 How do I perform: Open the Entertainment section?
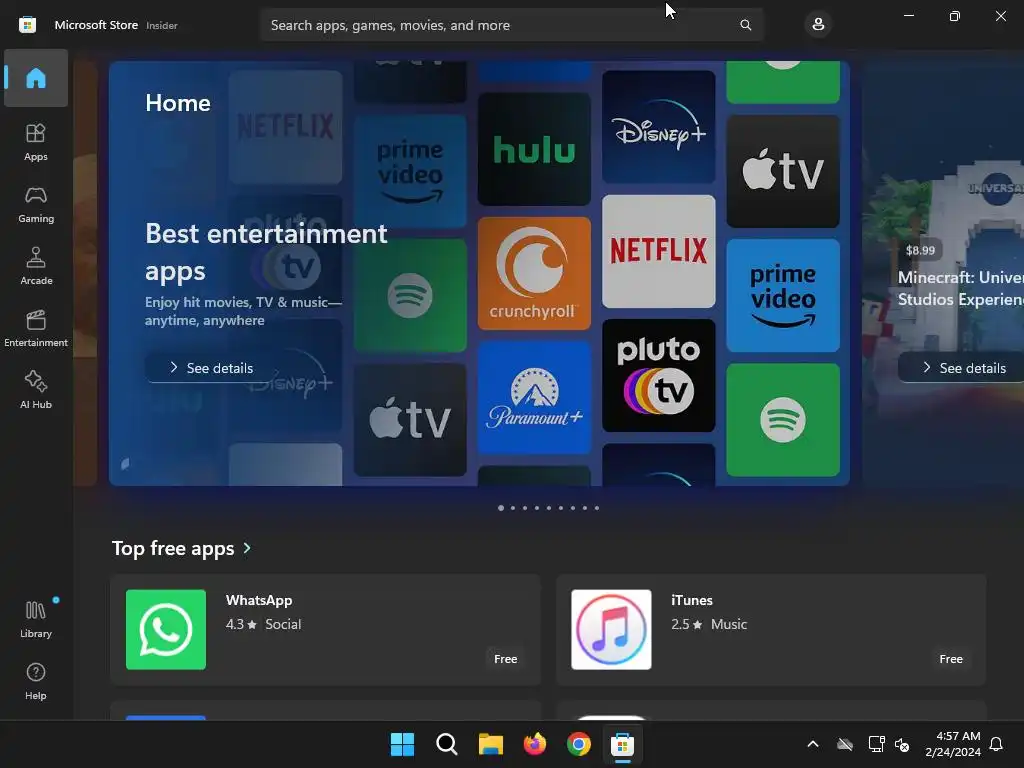pos(36,328)
